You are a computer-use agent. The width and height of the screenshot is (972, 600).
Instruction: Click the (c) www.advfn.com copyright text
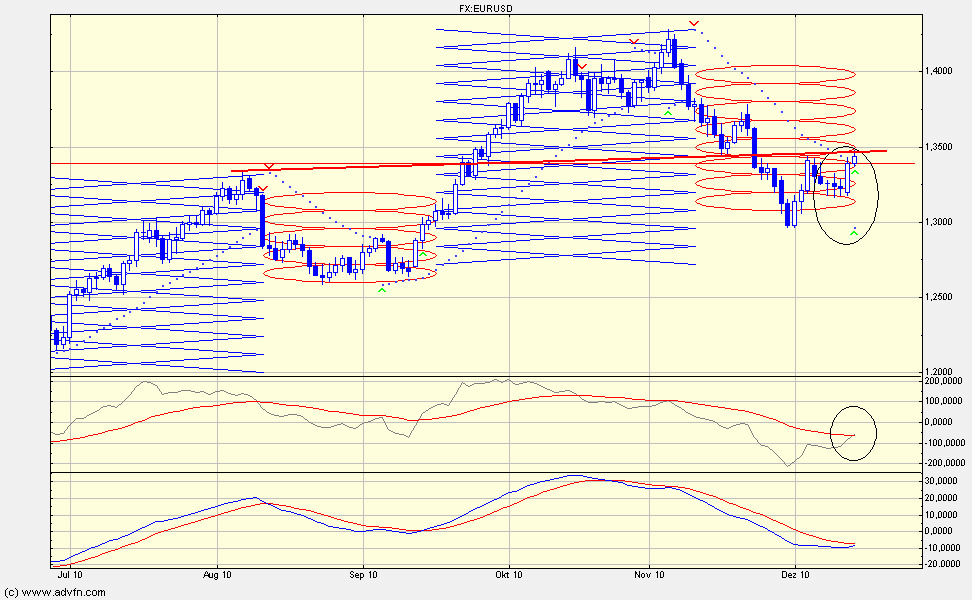(x=55, y=593)
